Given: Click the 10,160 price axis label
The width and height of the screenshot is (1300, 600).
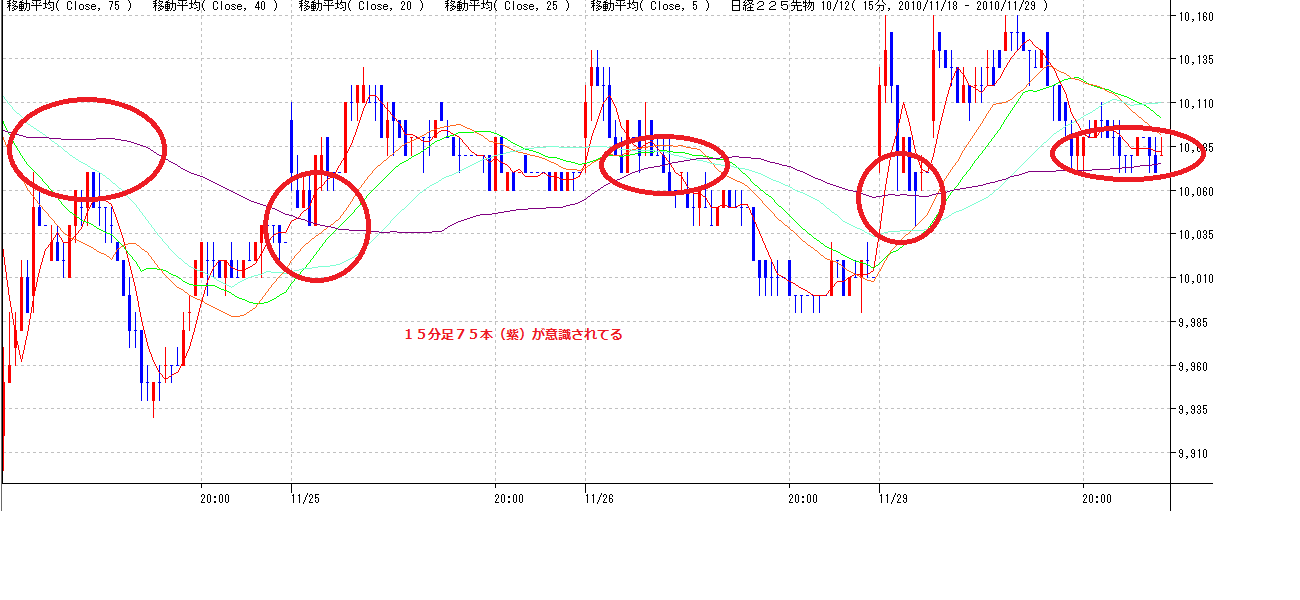Looking at the screenshot, I should tap(1196, 17).
